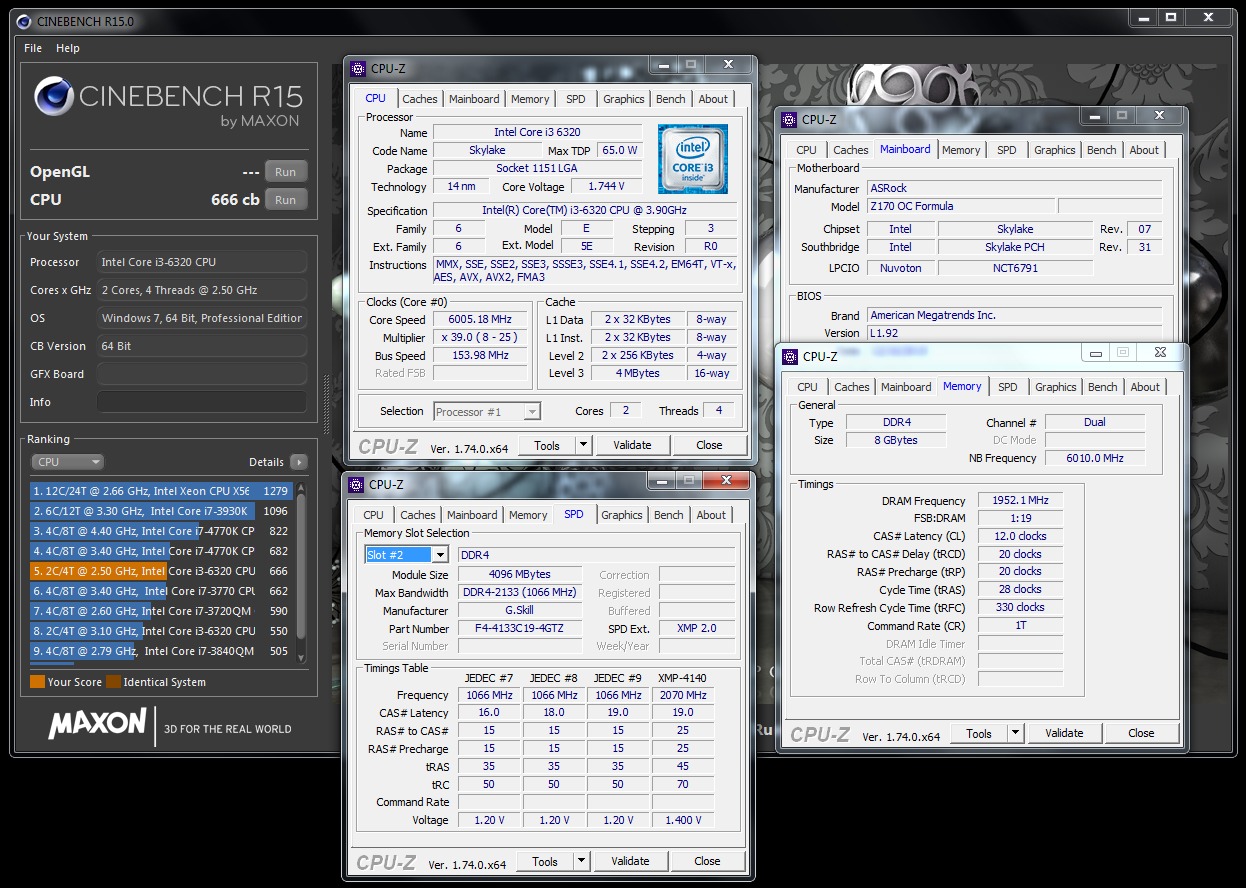Screen dimensions: 1246x888
Task: Expand the ranking CPU type dropdown
Action: point(68,462)
